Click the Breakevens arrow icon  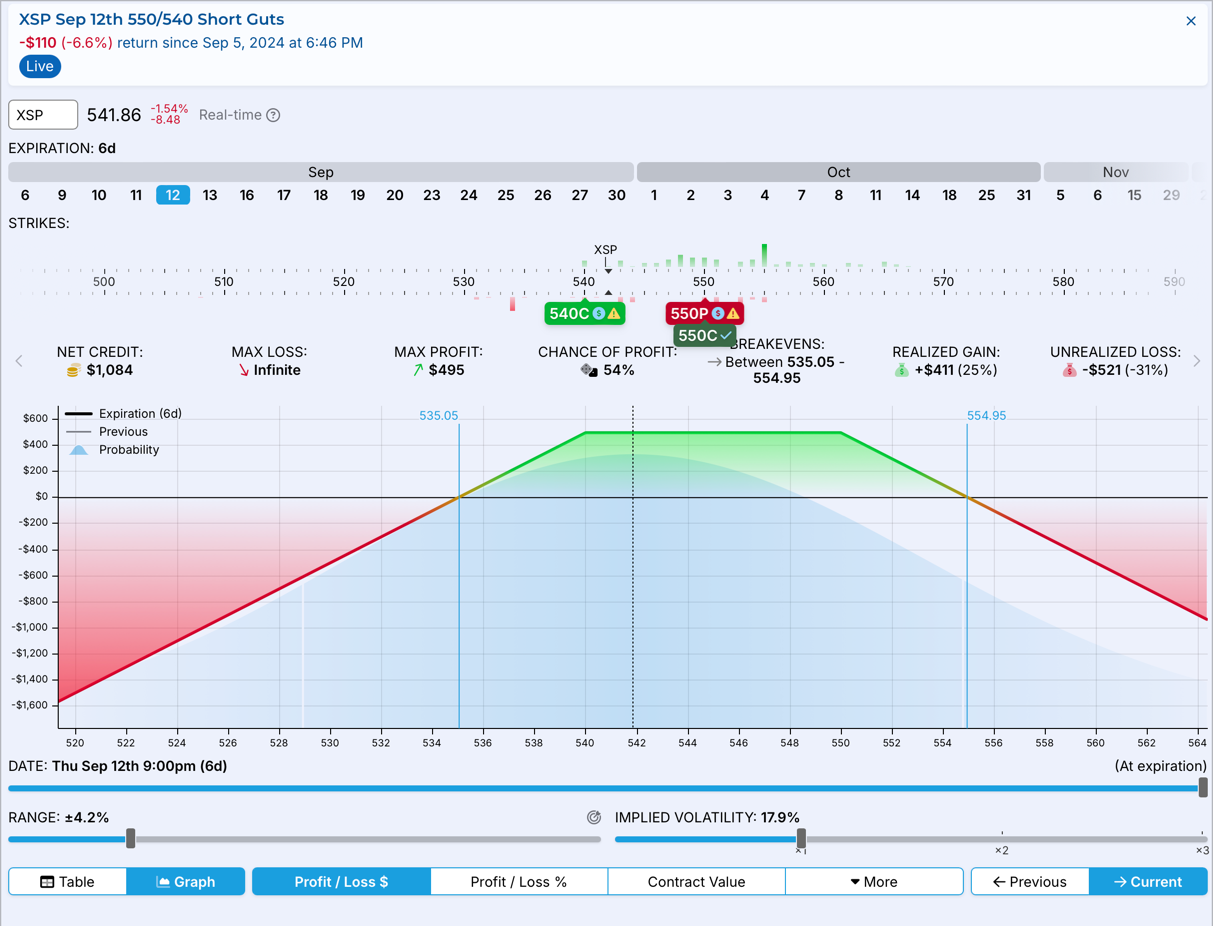pos(714,362)
